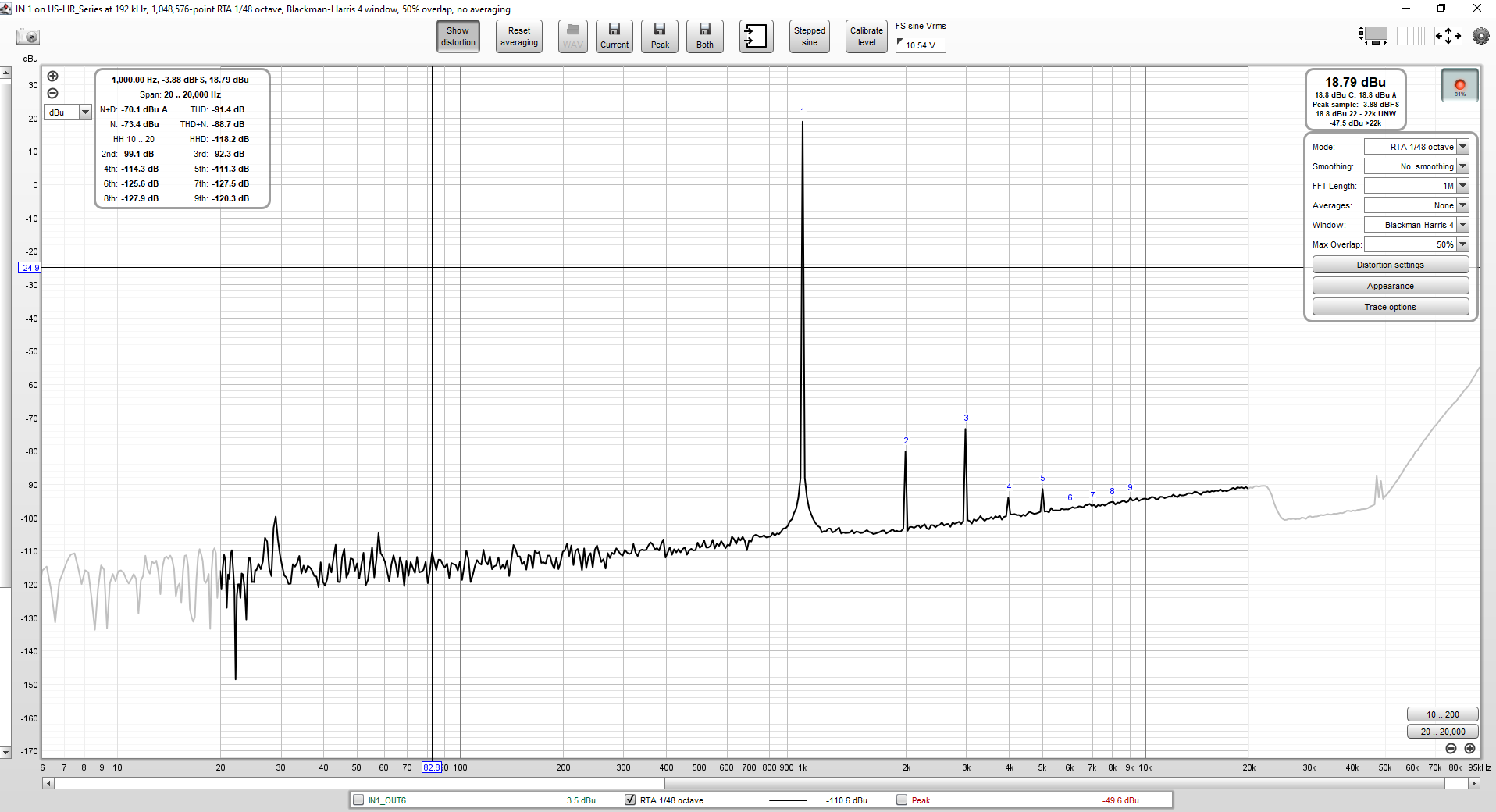Capture graph with the camera icon

point(28,37)
